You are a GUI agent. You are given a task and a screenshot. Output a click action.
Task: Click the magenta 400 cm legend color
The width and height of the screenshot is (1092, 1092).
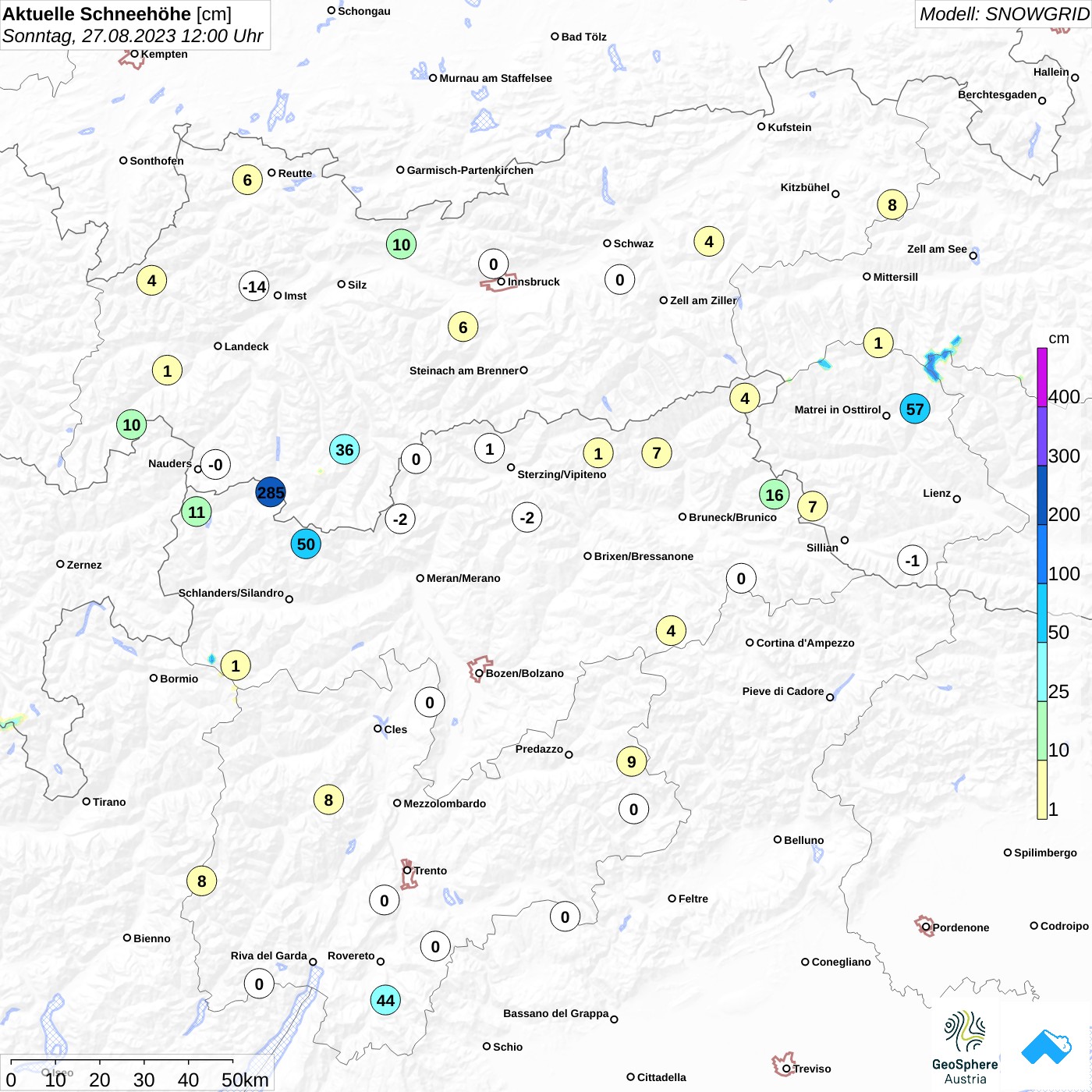1042,378
